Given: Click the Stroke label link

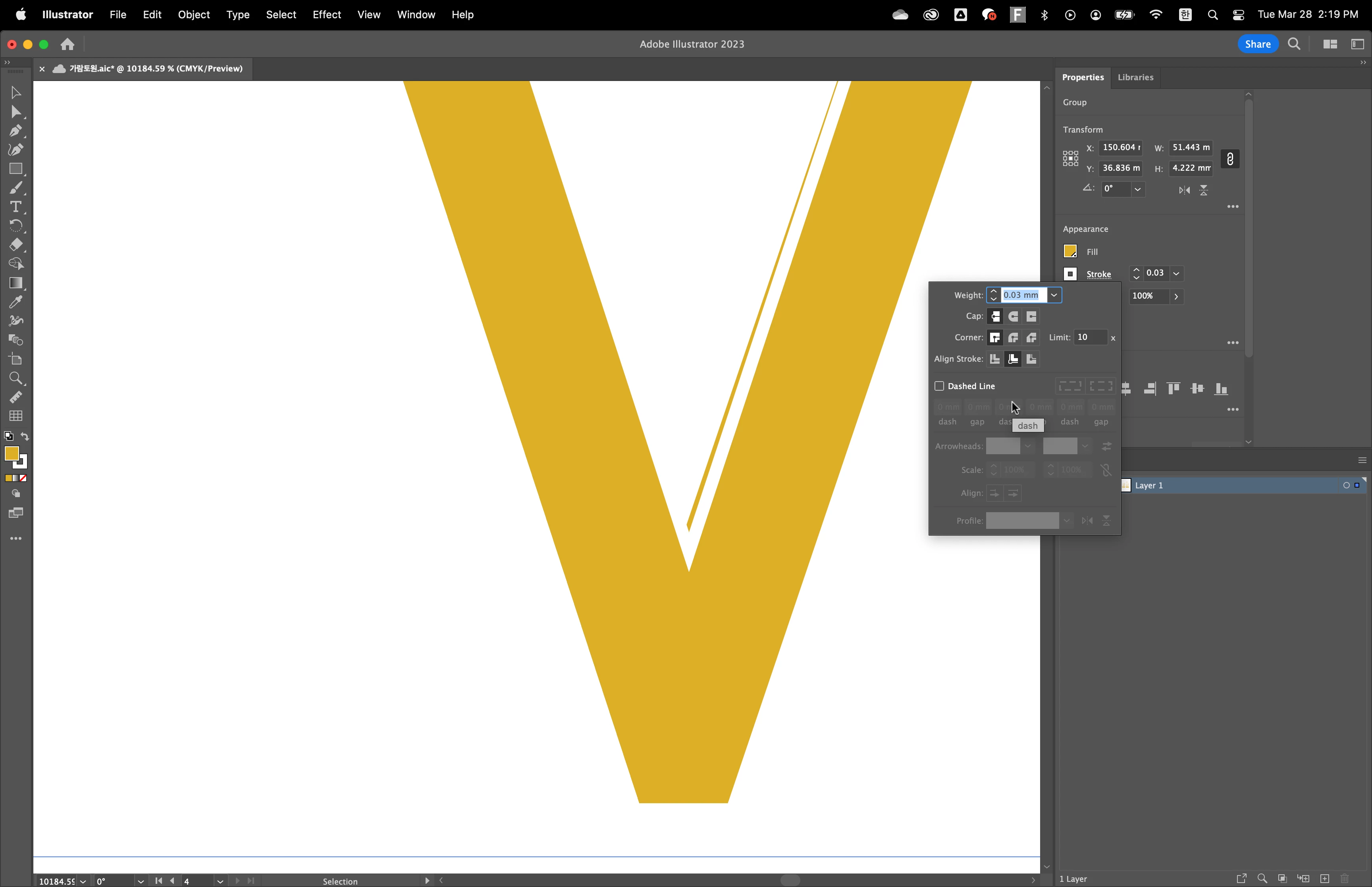Looking at the screenshot, I should (1098, 274).
